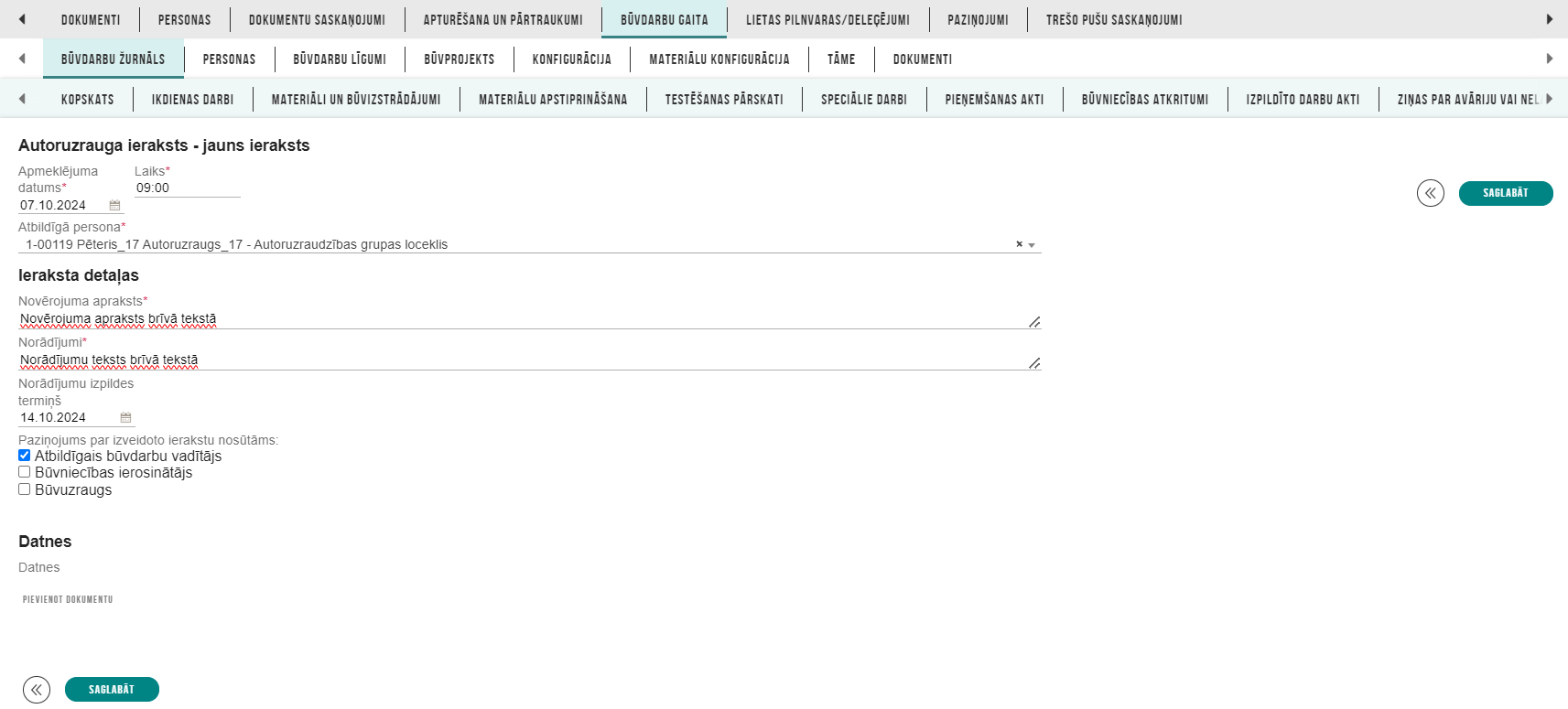1568x709 pixels.
Task: Open Būvprojekts sub-tab
Action: [x=460, y=59]
